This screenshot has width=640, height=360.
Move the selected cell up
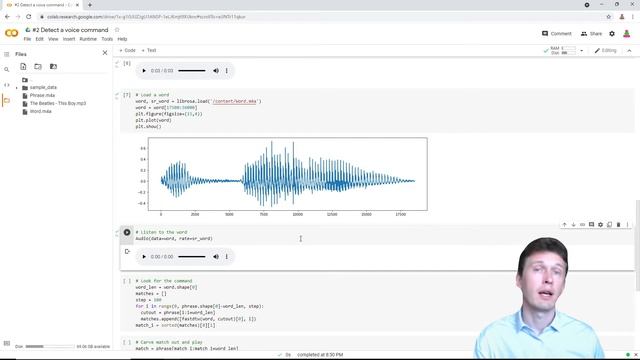[564, 224]
